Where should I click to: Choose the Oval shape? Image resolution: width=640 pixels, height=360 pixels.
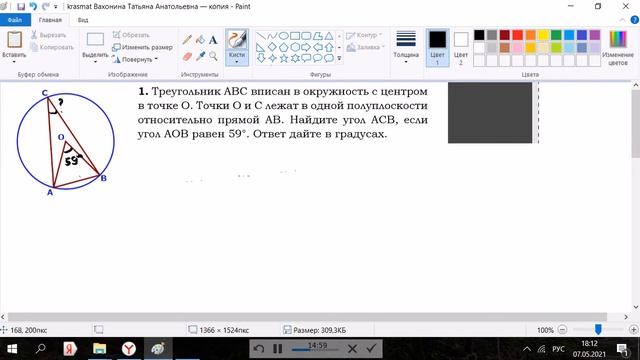pos(284,36)
